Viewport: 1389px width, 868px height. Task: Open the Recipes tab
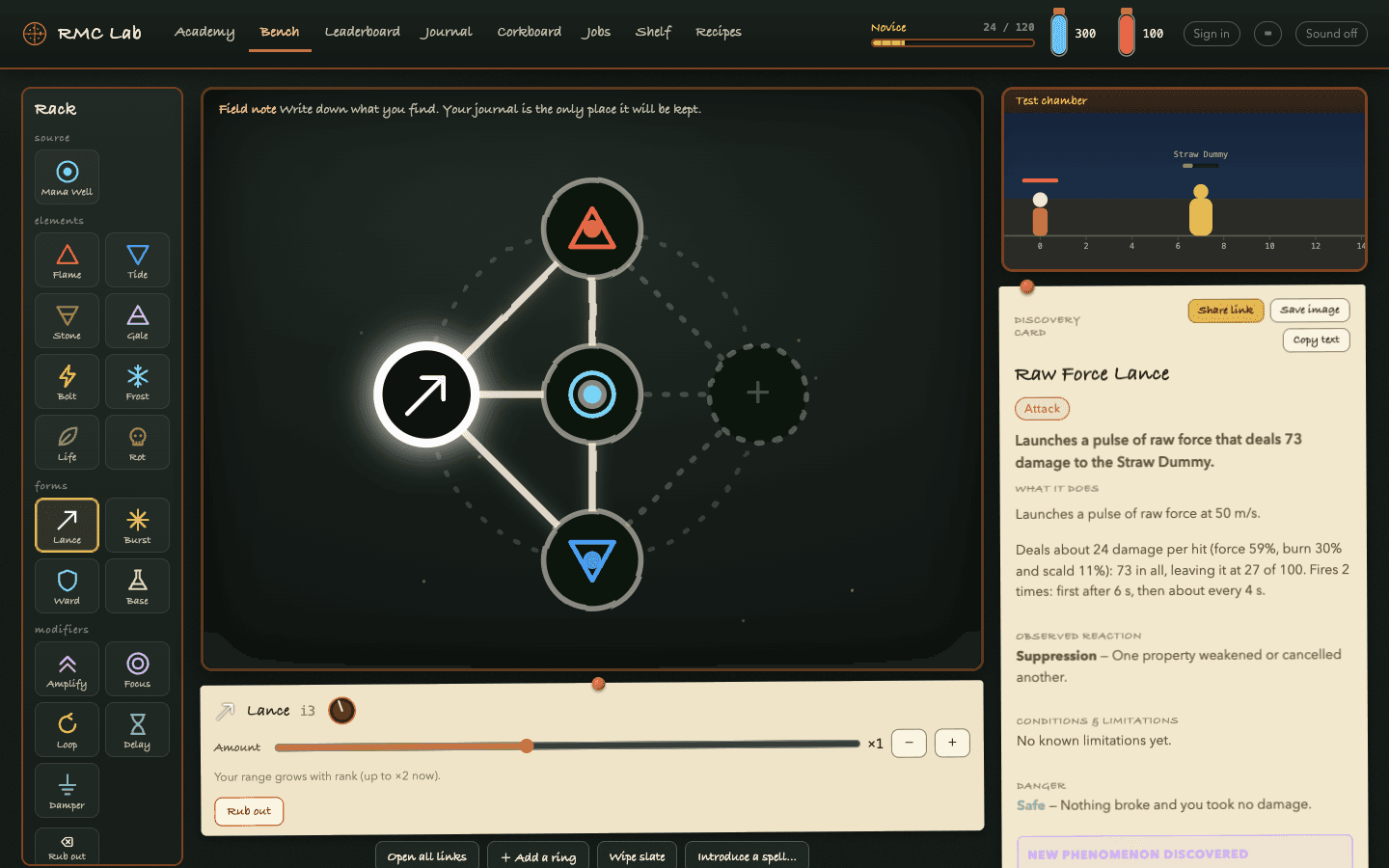[719, 32]
